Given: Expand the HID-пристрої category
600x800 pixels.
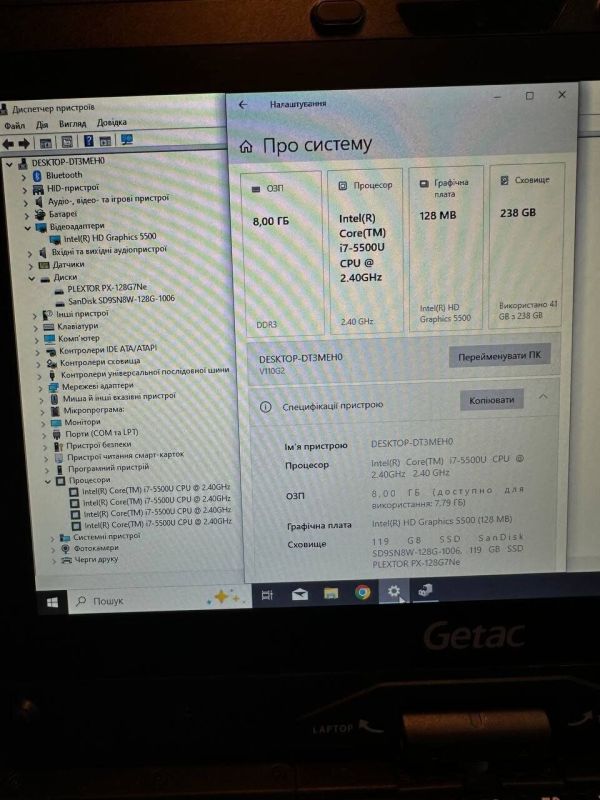Looking at the screenshot, I should pos(24,190).
